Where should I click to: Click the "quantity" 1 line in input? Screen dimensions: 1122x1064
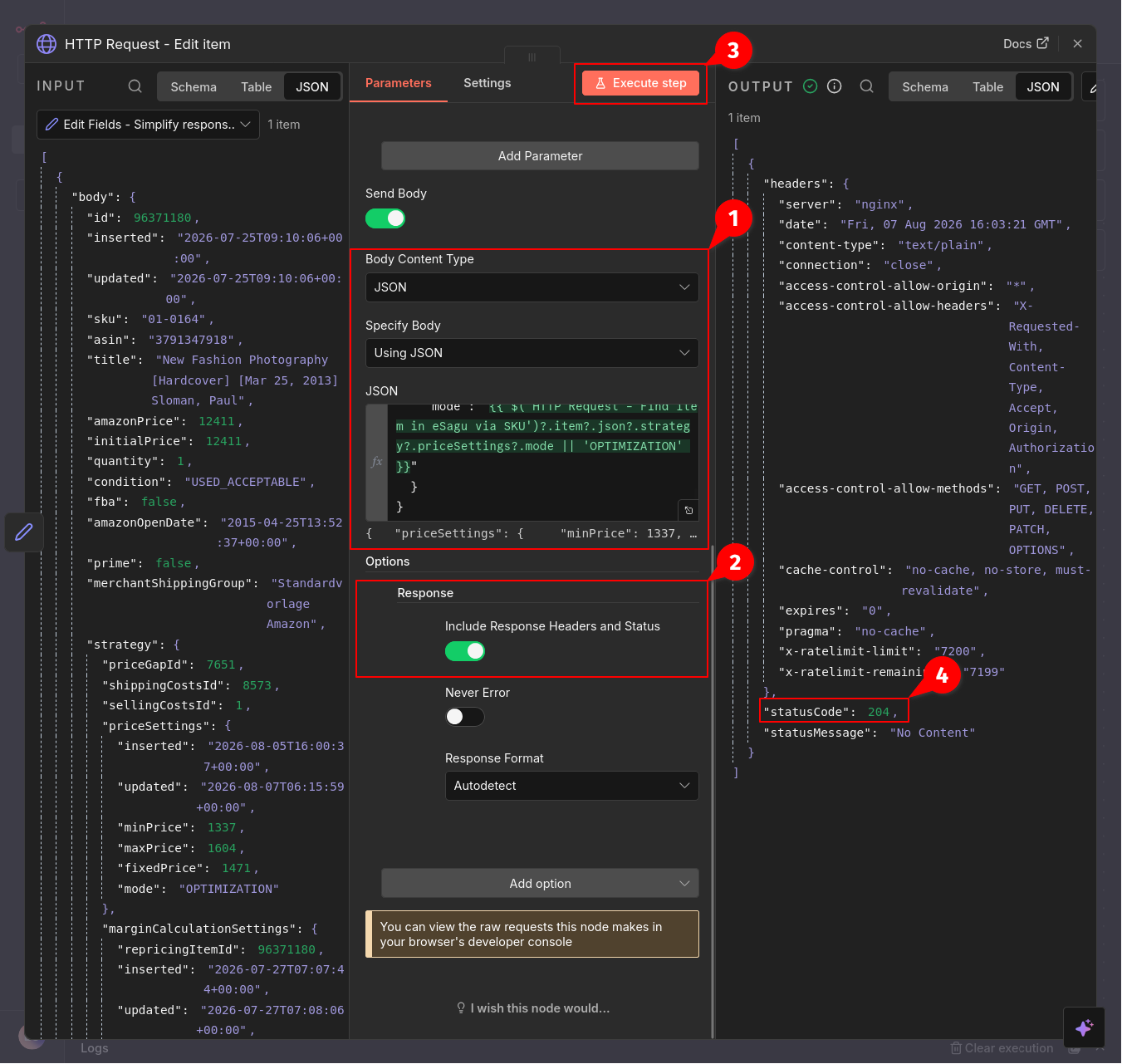click(x=140, y=461)
